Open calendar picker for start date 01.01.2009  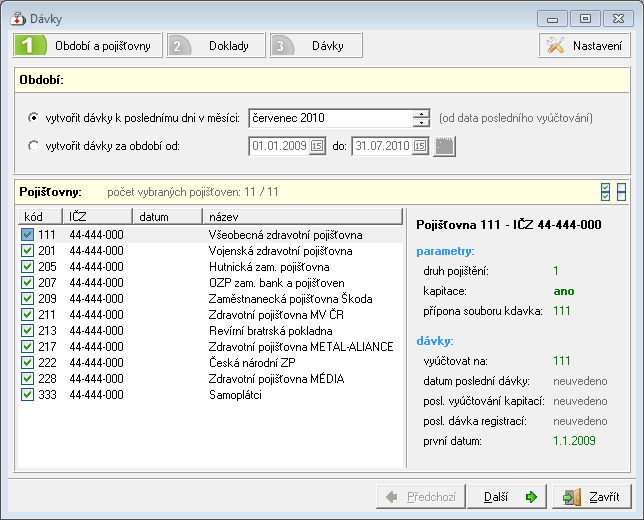(317, 146)
